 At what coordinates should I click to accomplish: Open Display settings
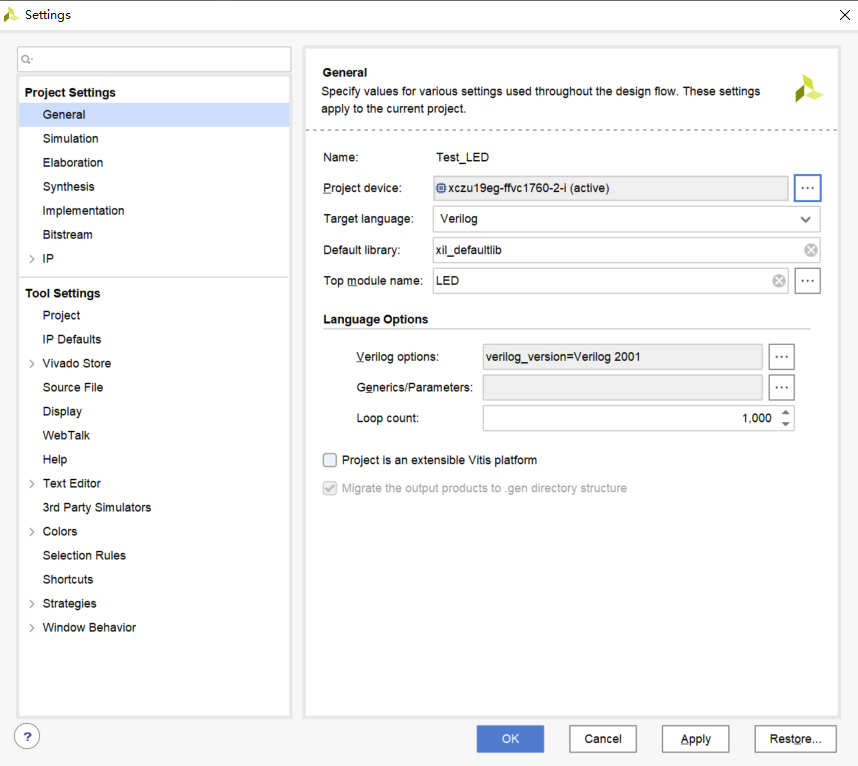point(62,411)
